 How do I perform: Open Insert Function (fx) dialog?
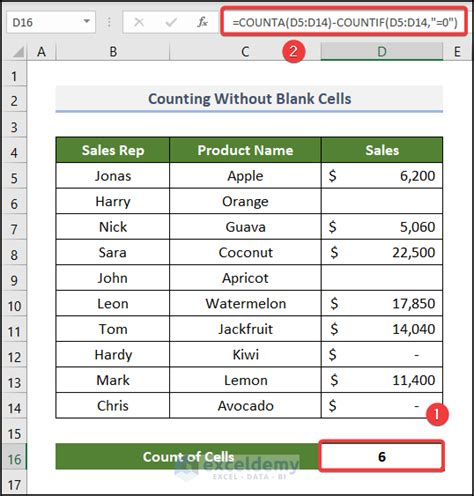click(202, 22)
